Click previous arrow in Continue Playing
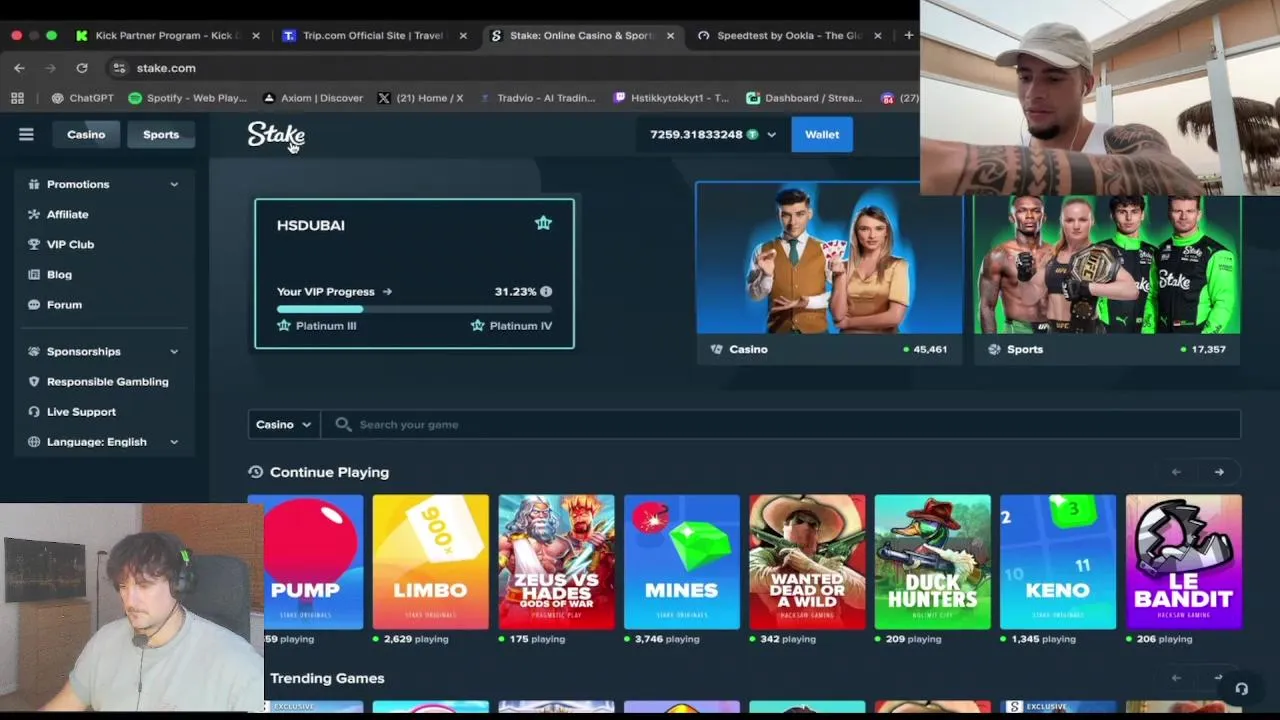Viewport: 1280px width, 720px height. [x=1176, y=472]
